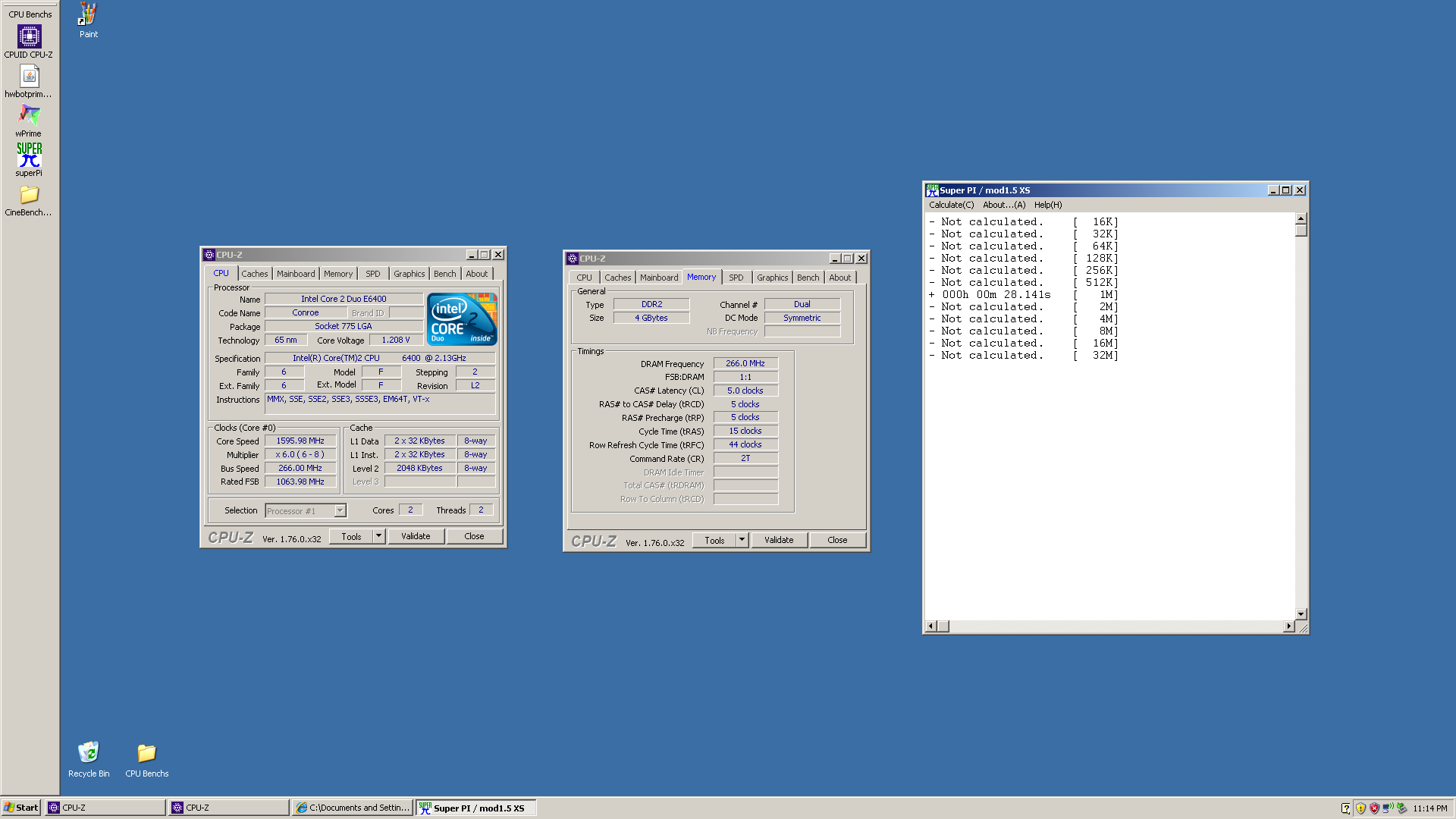1456x819 pixels.
Task: Open the wireless network tray icon
Action: 1388,808
